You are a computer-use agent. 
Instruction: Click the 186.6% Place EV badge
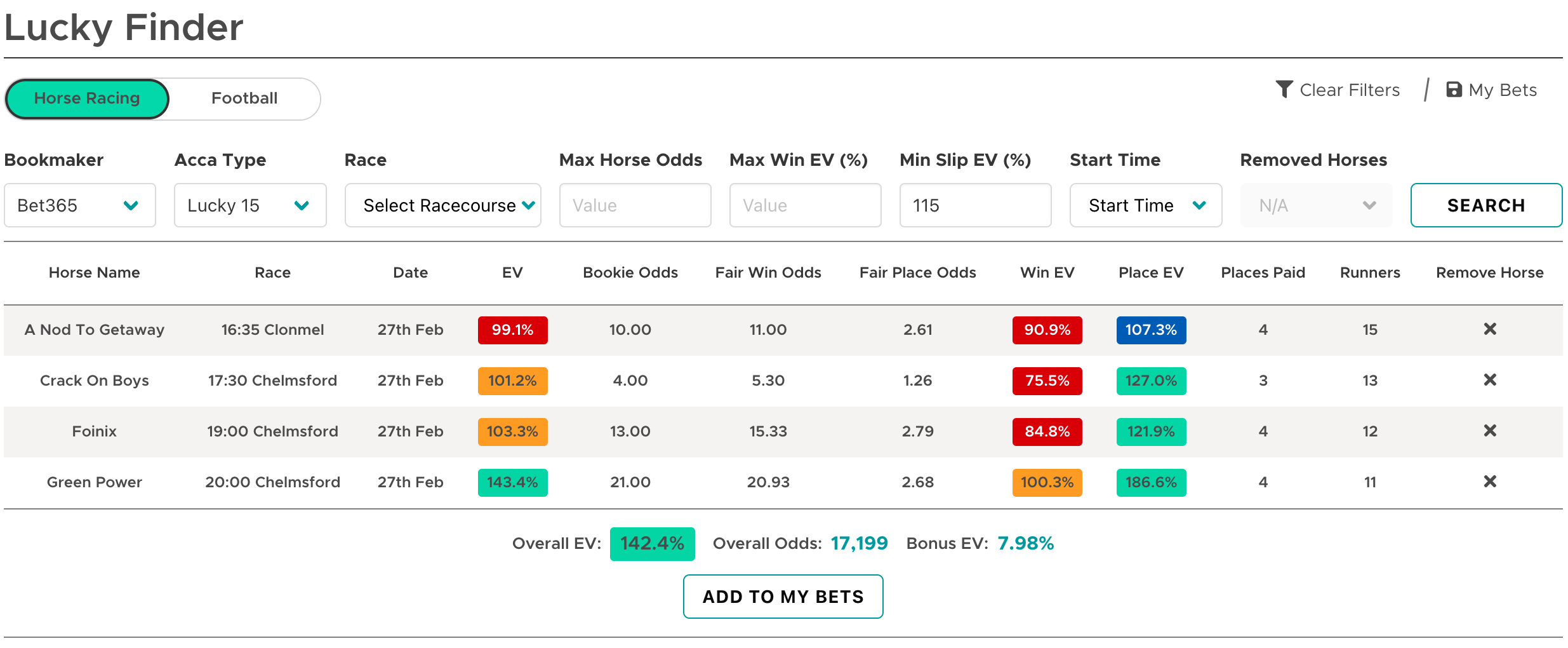pyautogui.click(x=1151, y=482)
